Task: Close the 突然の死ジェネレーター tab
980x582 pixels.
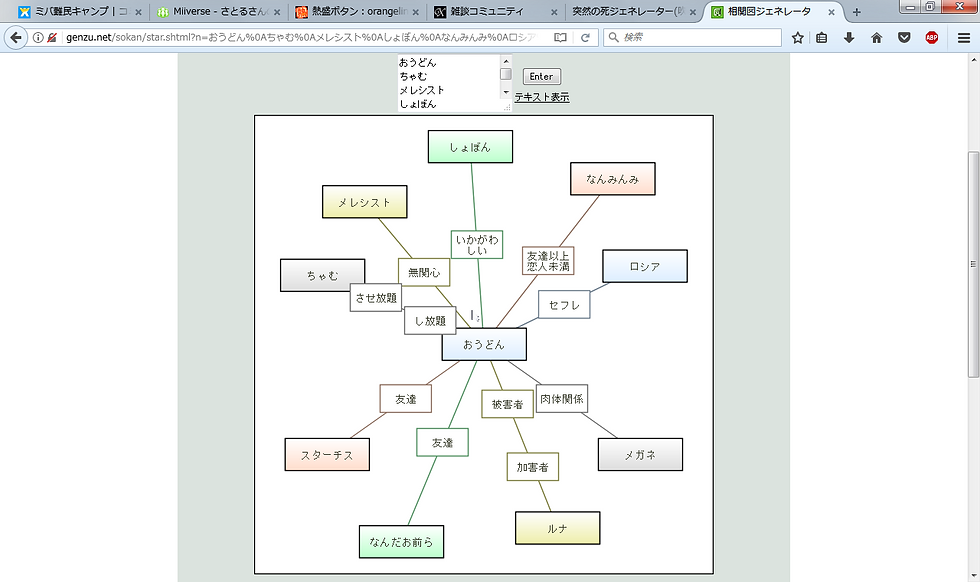Action: (692, 12)
